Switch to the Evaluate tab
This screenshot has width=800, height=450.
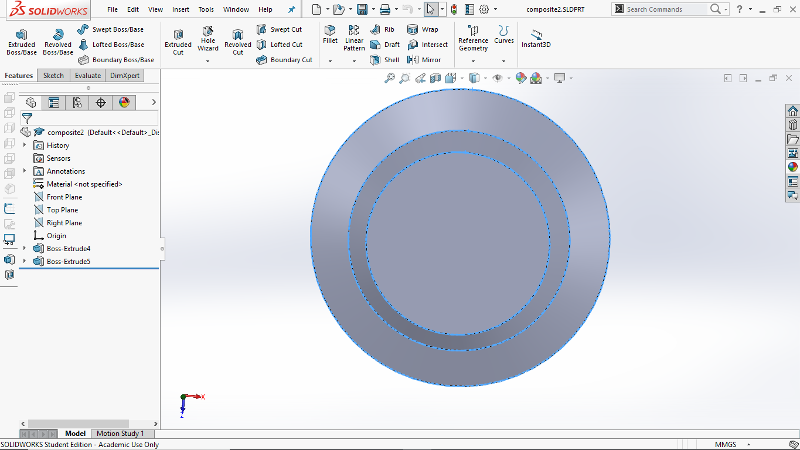click(87, 76)
